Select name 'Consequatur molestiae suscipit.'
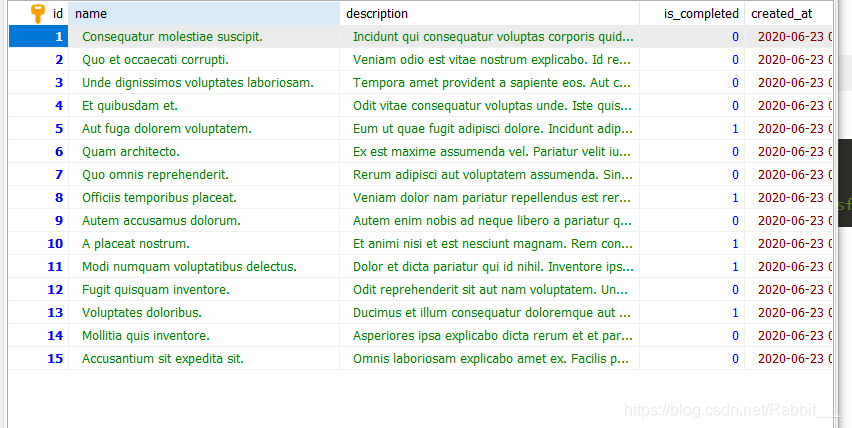Viewport: 852px width, 428px height. click(172, 36)
